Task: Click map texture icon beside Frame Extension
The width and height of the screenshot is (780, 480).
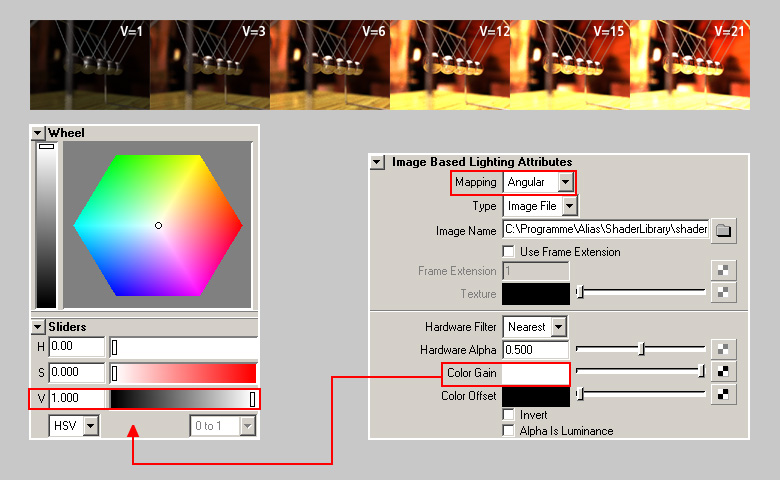Action: 723,271
